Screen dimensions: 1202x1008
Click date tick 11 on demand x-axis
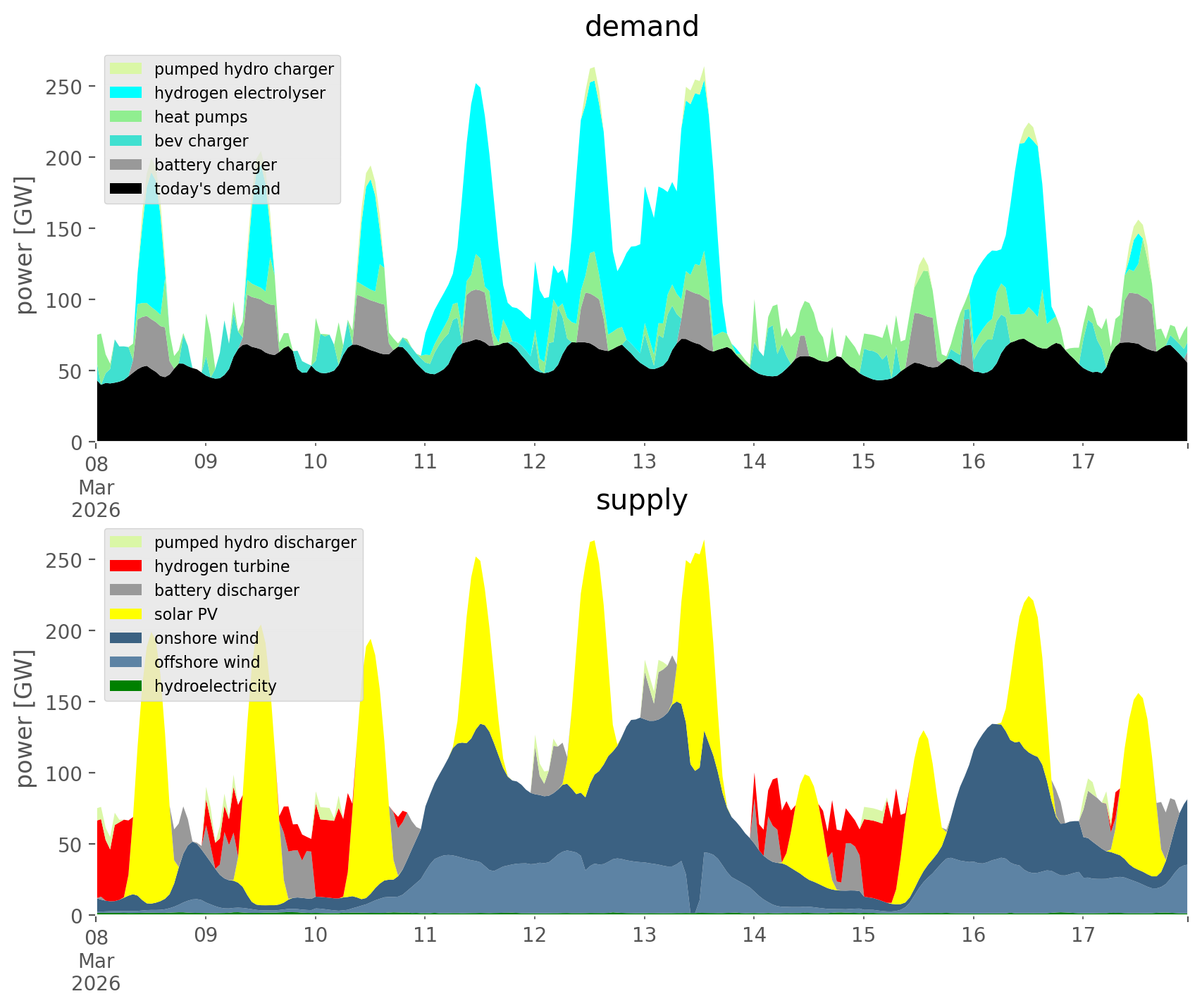point(425,462)
